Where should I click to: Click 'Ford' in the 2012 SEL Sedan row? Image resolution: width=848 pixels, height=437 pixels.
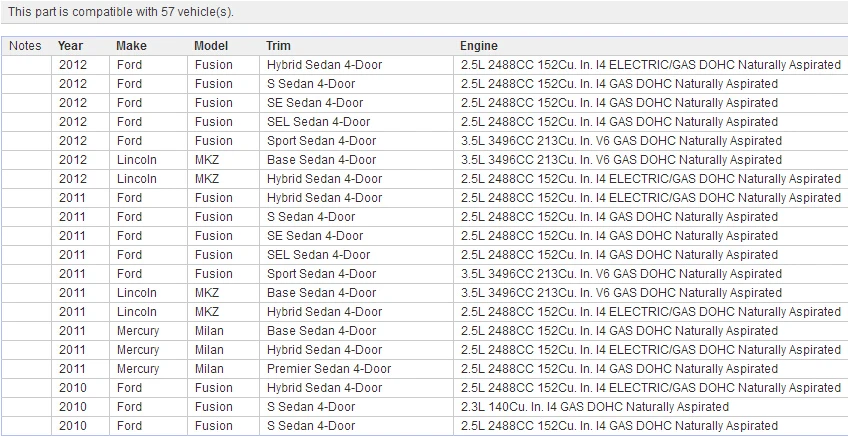(129, 122)
